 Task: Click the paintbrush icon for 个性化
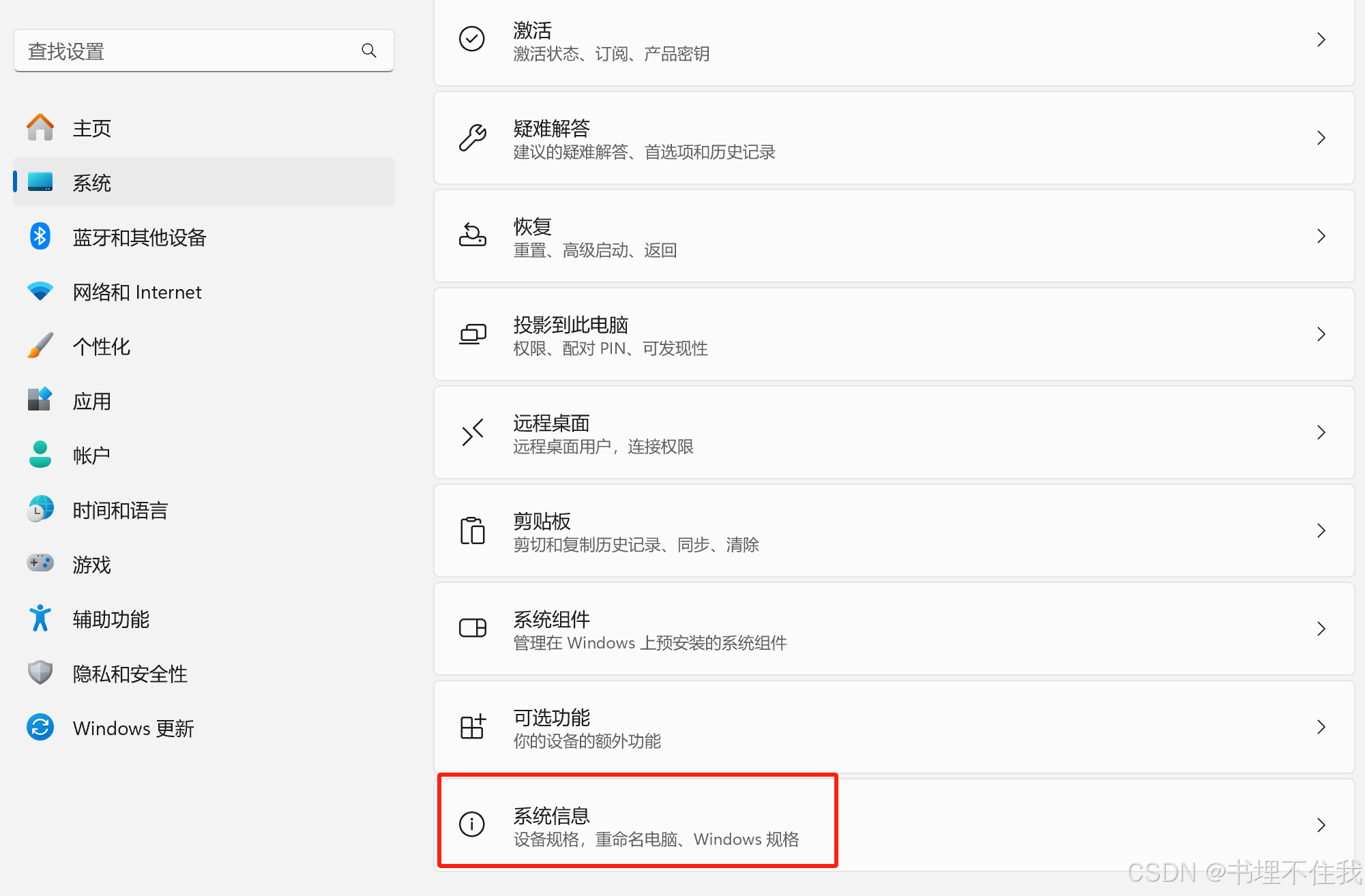click(40, 346)
